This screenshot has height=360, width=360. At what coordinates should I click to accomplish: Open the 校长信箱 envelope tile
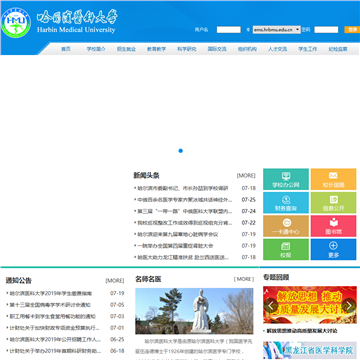[333, 179]
